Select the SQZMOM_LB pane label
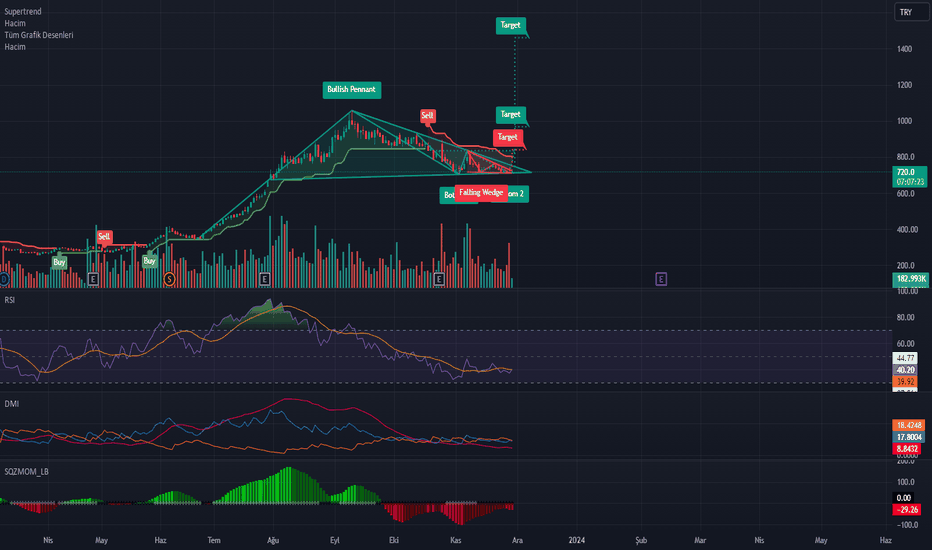The image size is (932, 550). [x=27, y=472]
